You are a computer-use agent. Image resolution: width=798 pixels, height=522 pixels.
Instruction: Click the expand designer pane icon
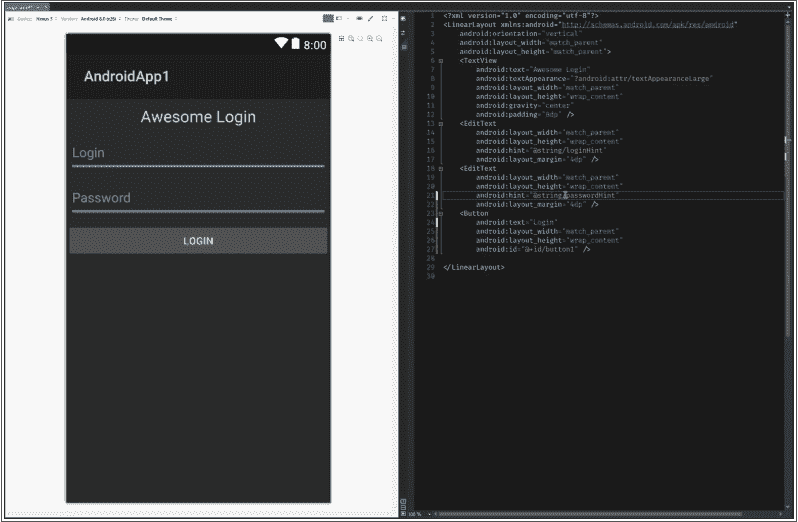click(x=384, y=18)
